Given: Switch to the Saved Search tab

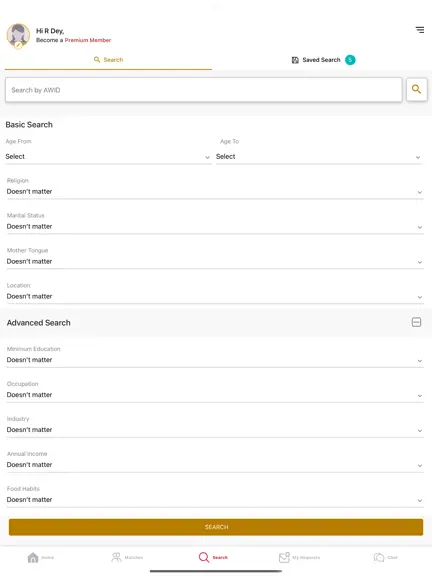Looking at the screenshot, I should tap(323, 60).
